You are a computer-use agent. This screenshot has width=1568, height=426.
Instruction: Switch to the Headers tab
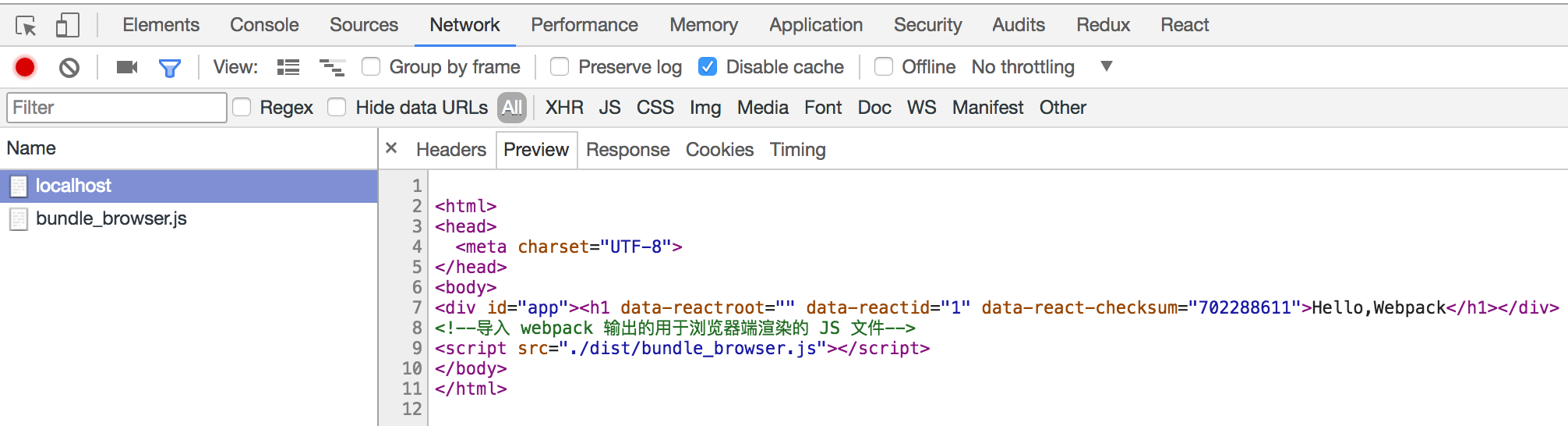click(x=450, y=150)
